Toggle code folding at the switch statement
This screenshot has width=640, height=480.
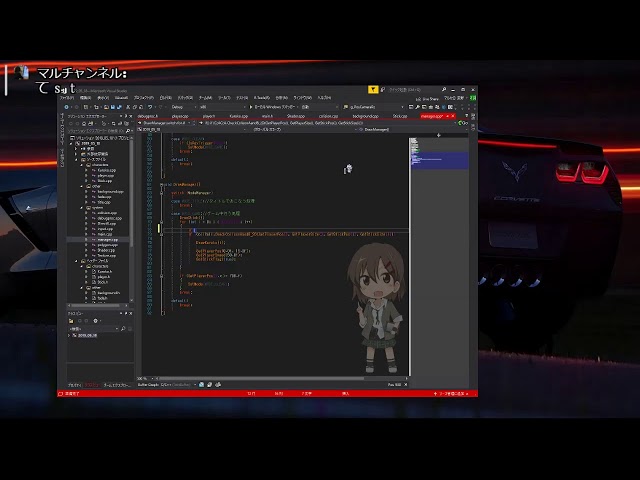(162, 193)
